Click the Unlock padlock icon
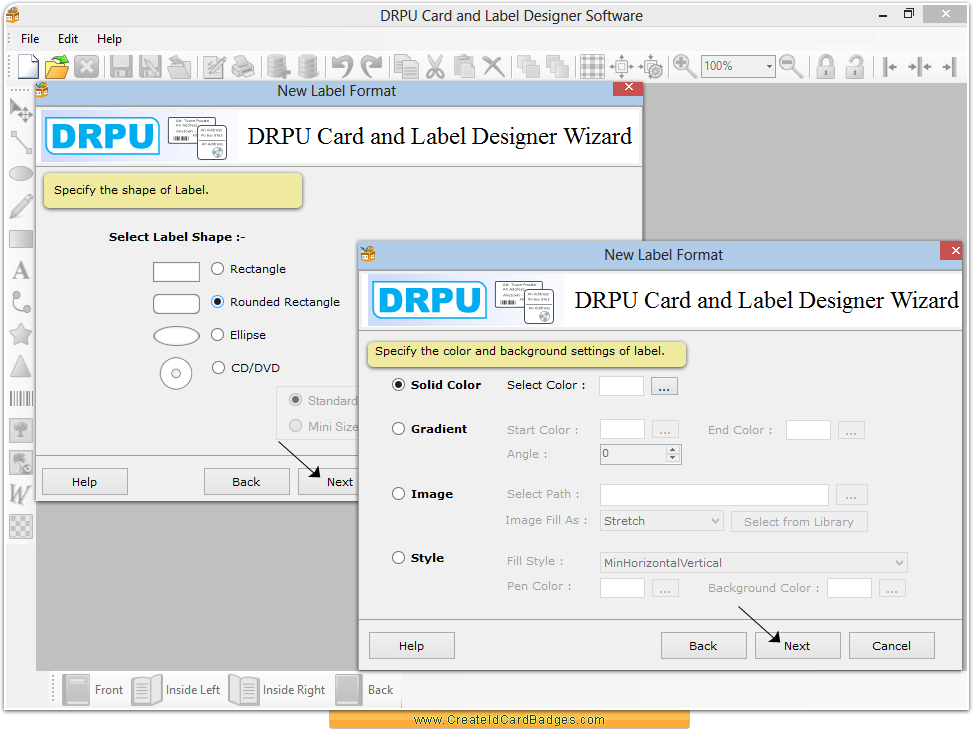 855,66
